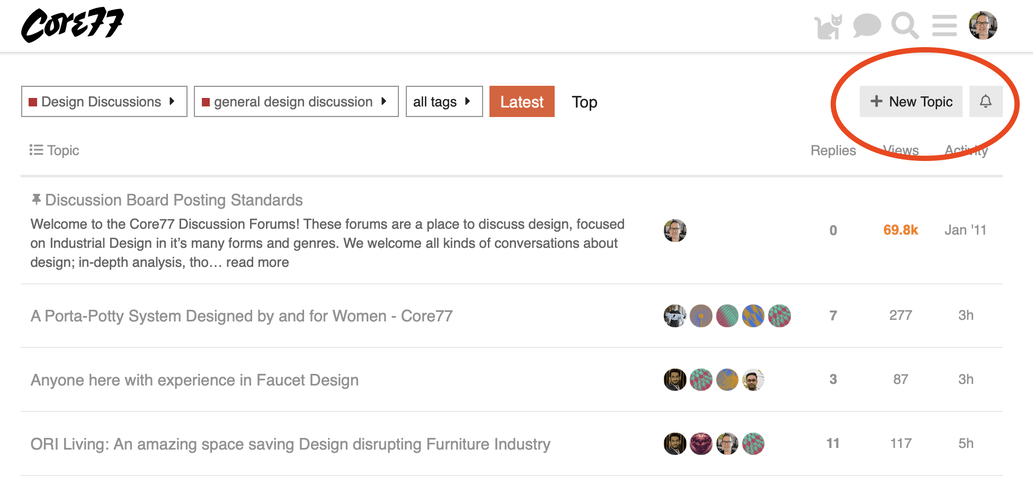Open the cat icon in header
Screen dimensions: 1033x484
point(829,26)
